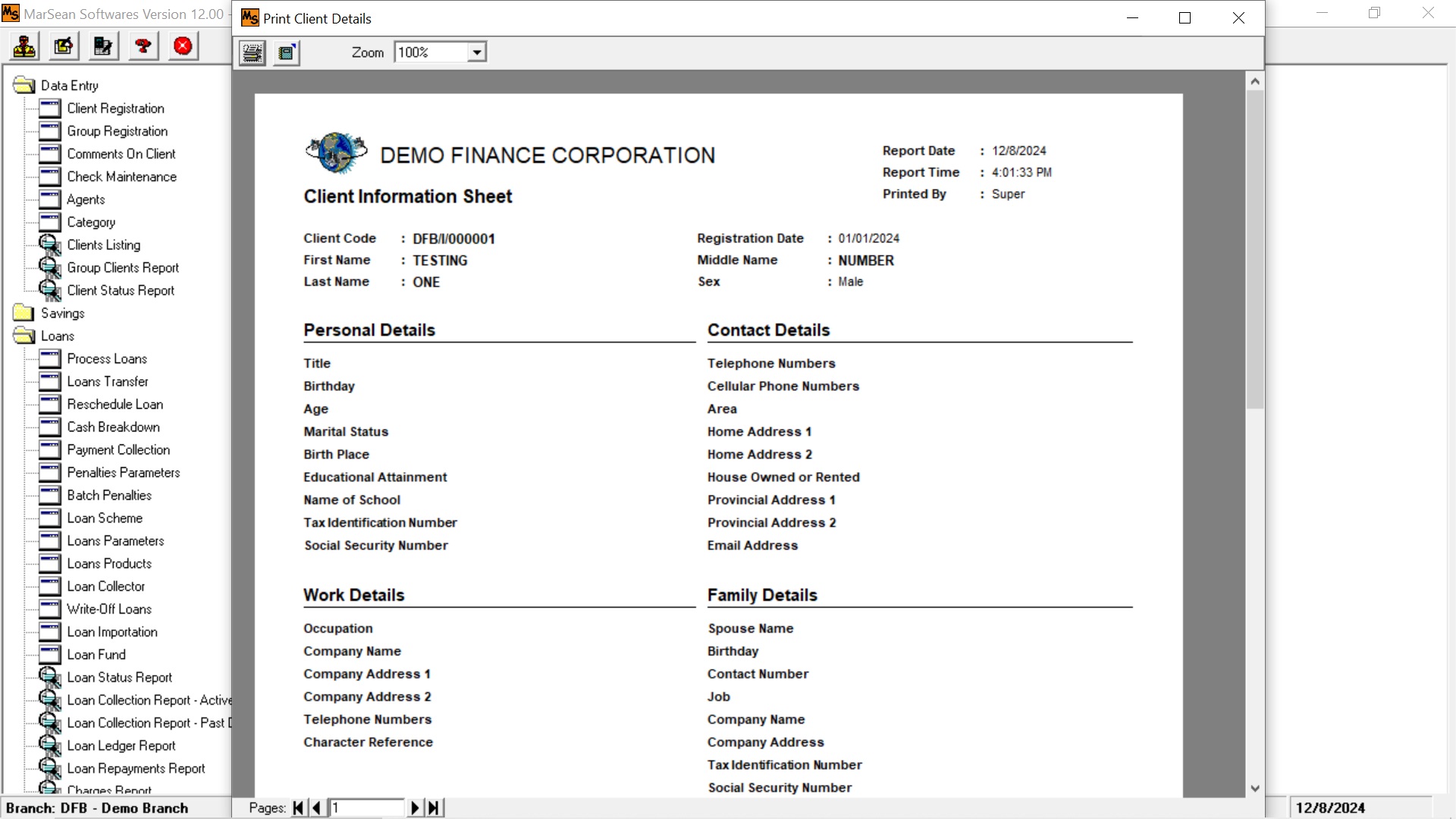Image resolution: width=1456 pixels, height=819 pixels.
Task: Click the red exit icon in the main toolbar
Action: [183, 47]
